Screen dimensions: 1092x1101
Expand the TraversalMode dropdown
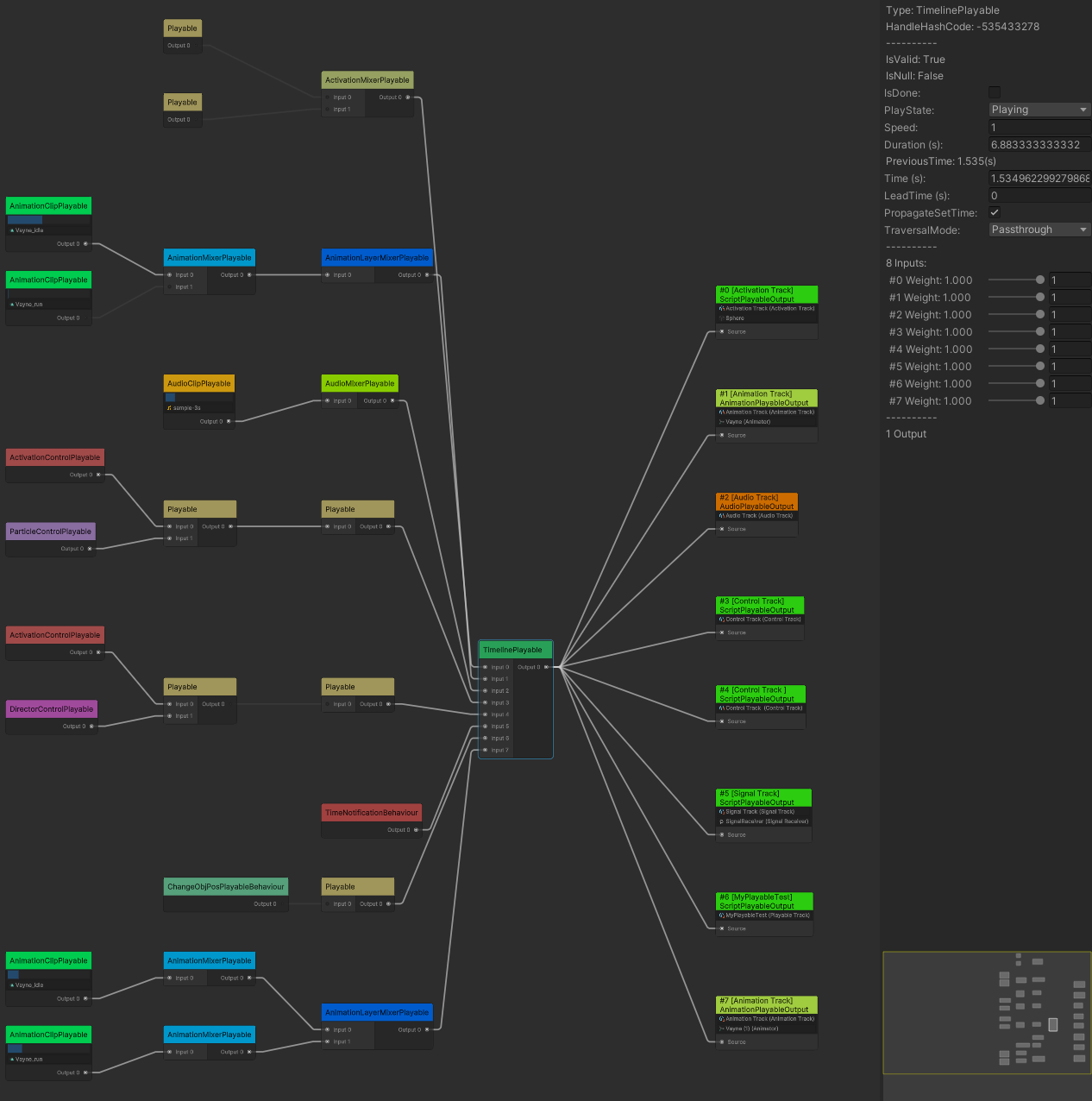(1039, 230)
